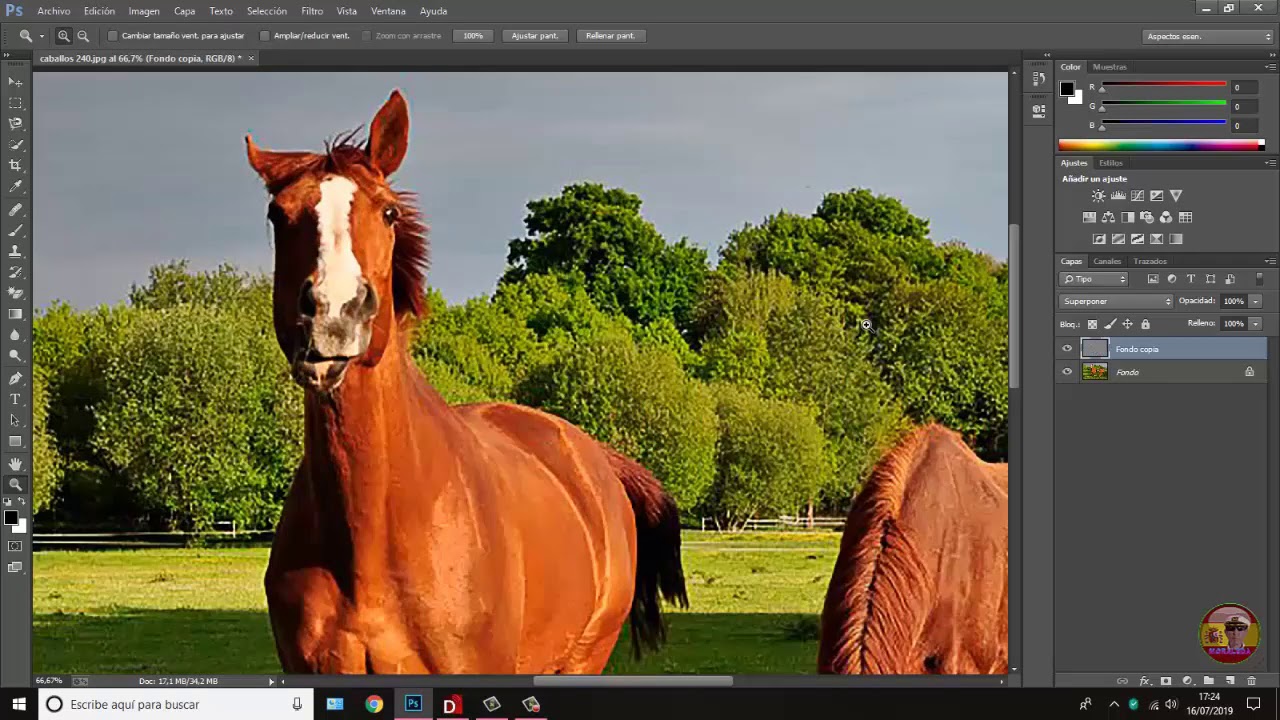
Task: Select the Clone Stamp tool
Action: click(15, 251)
